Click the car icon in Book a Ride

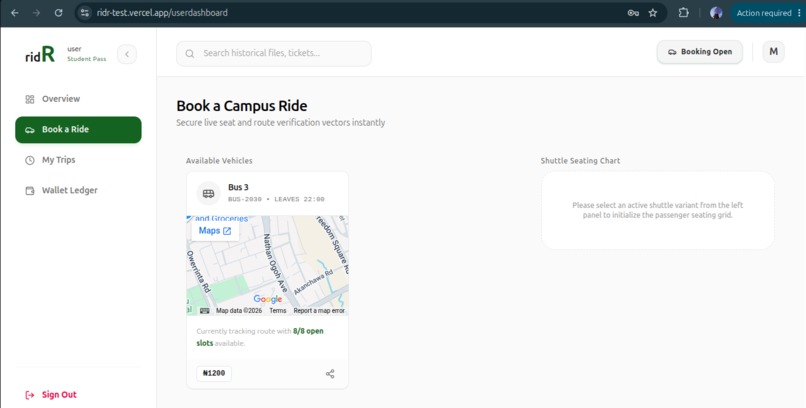(x=30, y=130)
